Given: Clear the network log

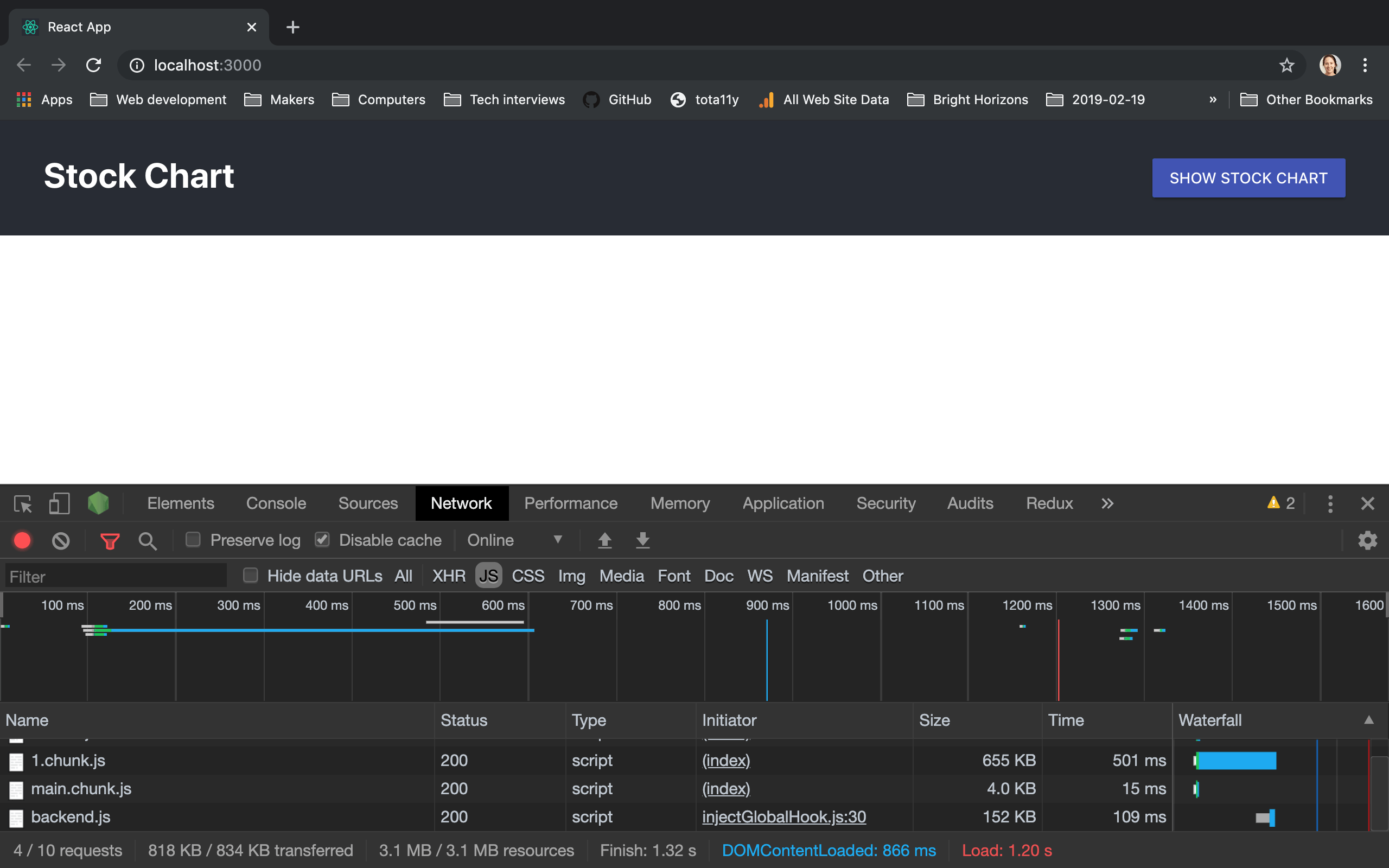Looking at the screenshot, I should click(61, 540).
